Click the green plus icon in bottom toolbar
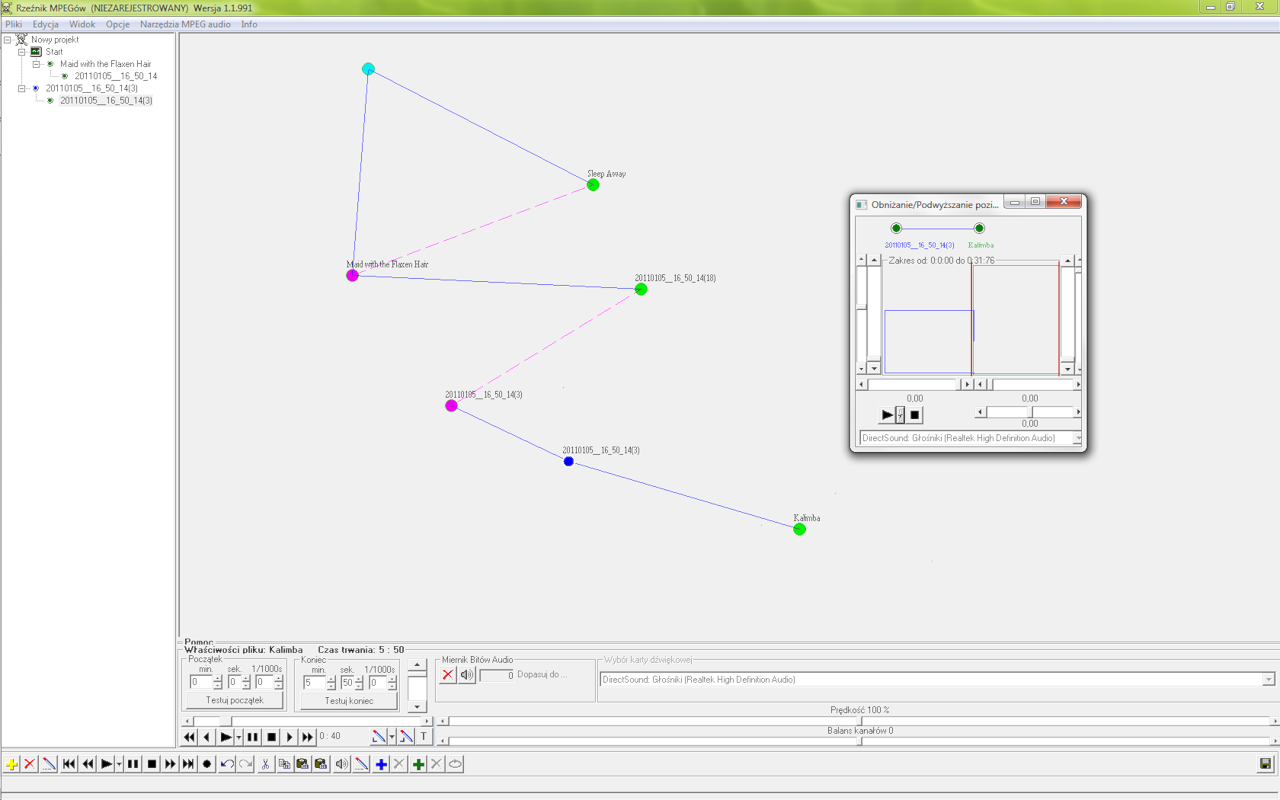 [419, 764]
